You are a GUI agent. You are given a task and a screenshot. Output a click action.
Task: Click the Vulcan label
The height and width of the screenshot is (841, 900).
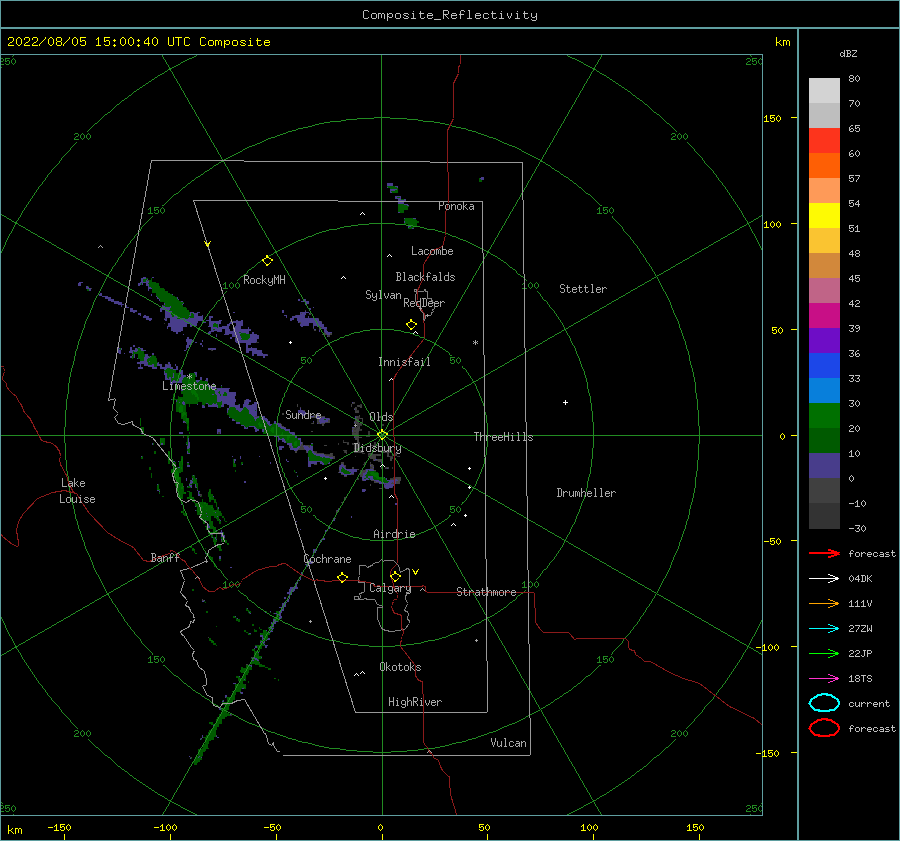coord(508,743)
